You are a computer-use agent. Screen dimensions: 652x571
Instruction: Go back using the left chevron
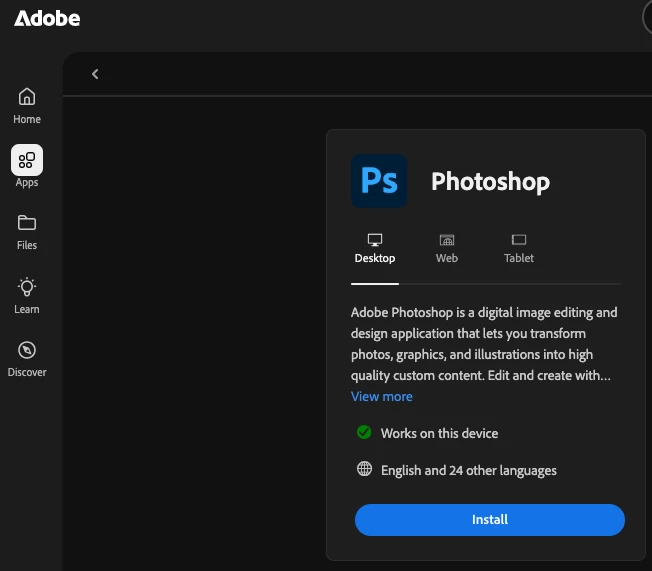[x=95, y=74]
